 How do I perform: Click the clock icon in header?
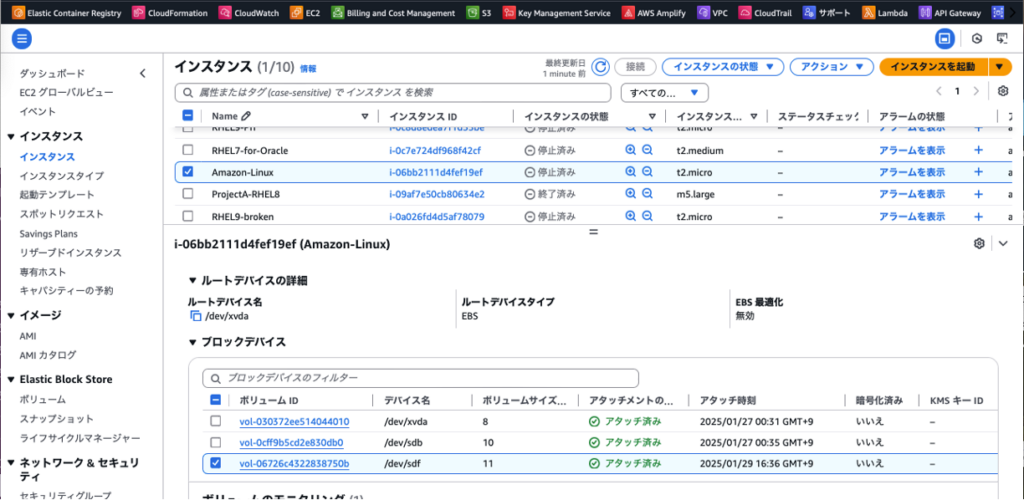click(x=977, y=39)
